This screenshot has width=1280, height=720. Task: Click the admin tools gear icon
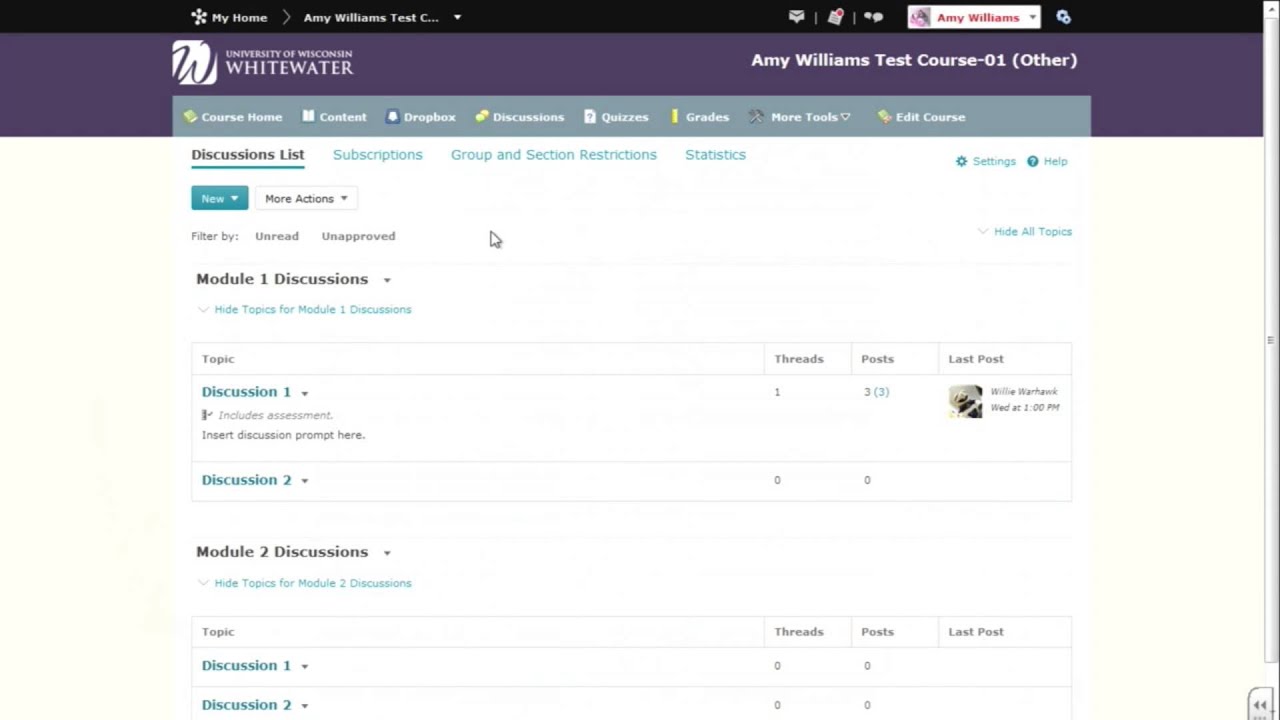(1063, 17)
